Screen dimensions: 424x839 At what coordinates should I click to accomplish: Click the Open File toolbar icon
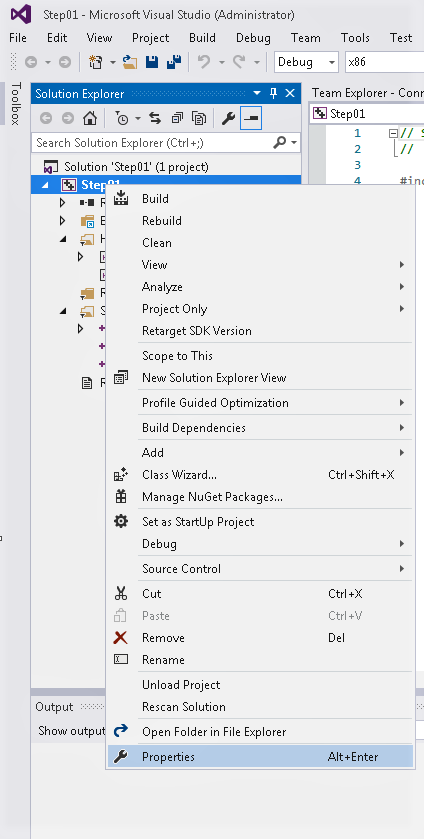pyautogui.click(x=130, y=62)
